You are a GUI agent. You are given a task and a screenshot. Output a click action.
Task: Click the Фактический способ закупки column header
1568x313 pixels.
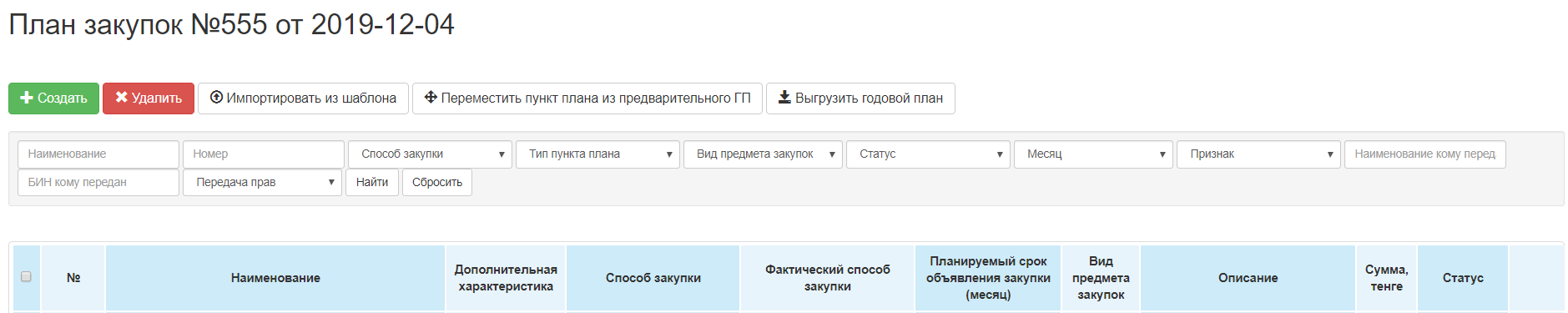tap(828, 278)
